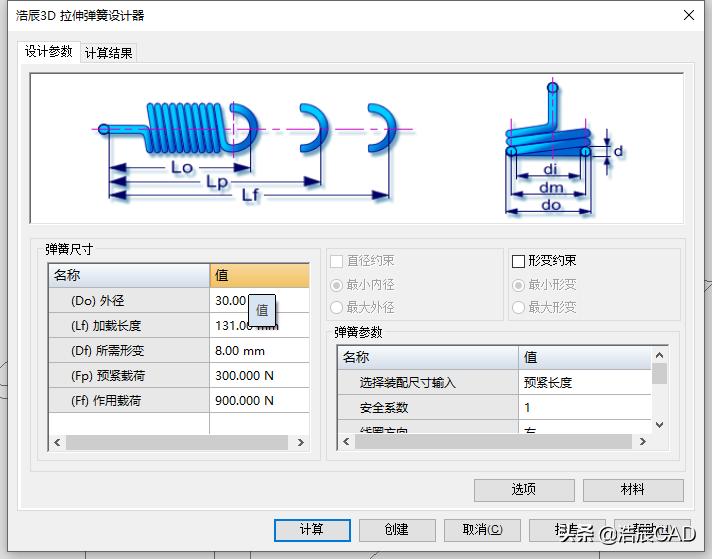The width and height of the screenshot is (712, 559).
Task: Select the 选择装配尺寸输入 row label
Action: point(428,382)
